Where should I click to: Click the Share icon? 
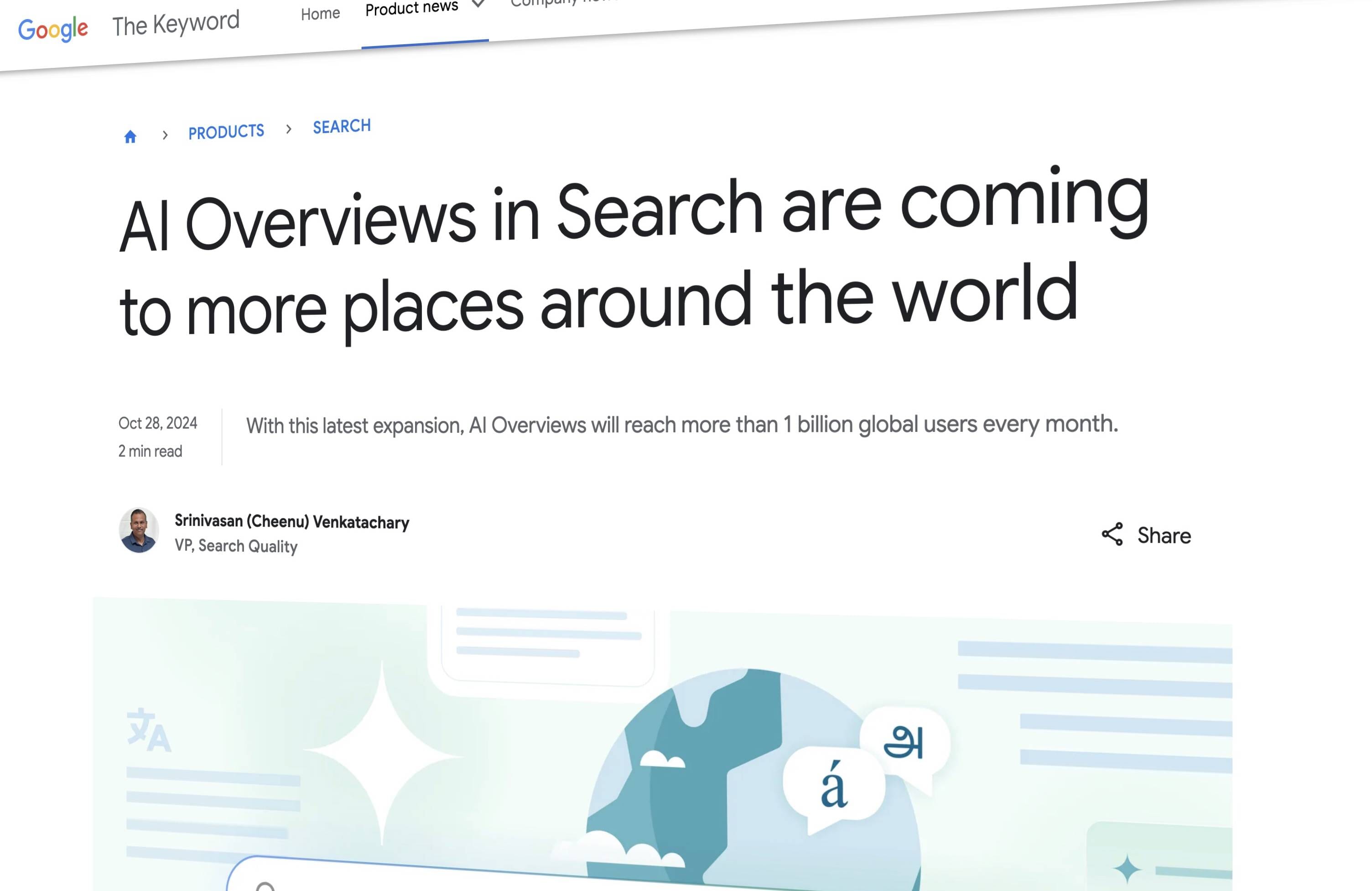click(1112, 534)
